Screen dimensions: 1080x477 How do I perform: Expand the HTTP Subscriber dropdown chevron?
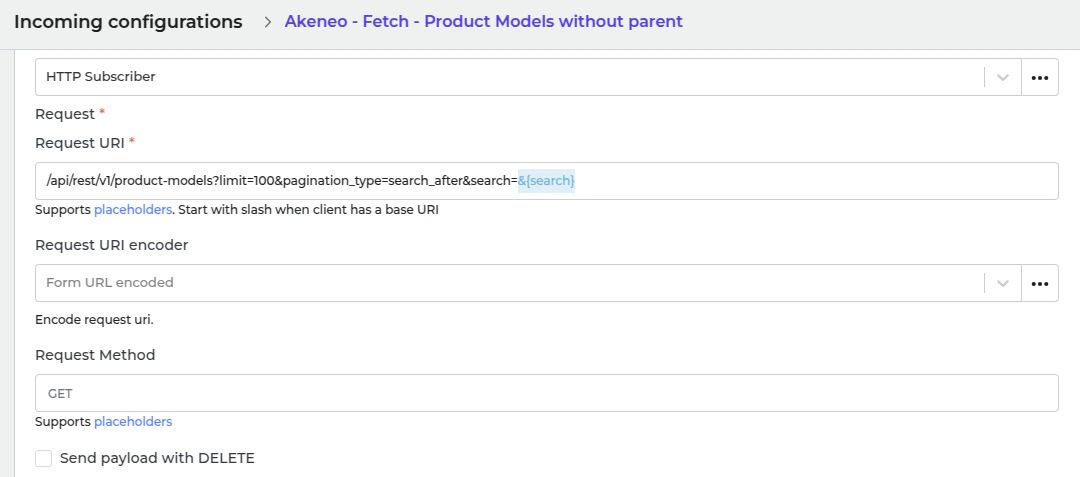pyautogui.click(x=1002, y=77)
